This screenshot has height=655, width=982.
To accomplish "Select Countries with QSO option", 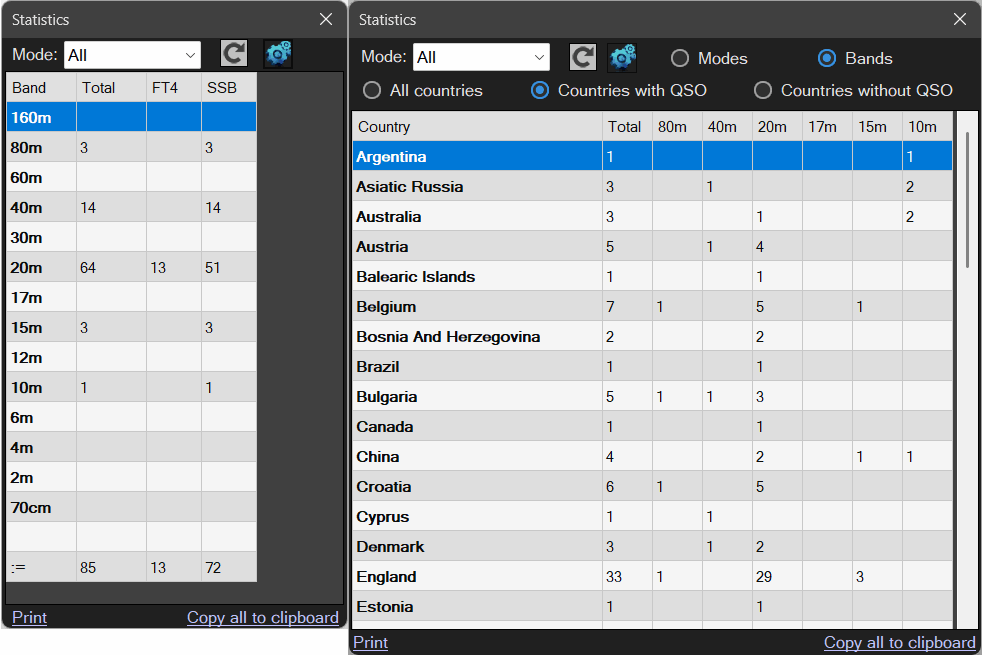I will coord(540,90).
